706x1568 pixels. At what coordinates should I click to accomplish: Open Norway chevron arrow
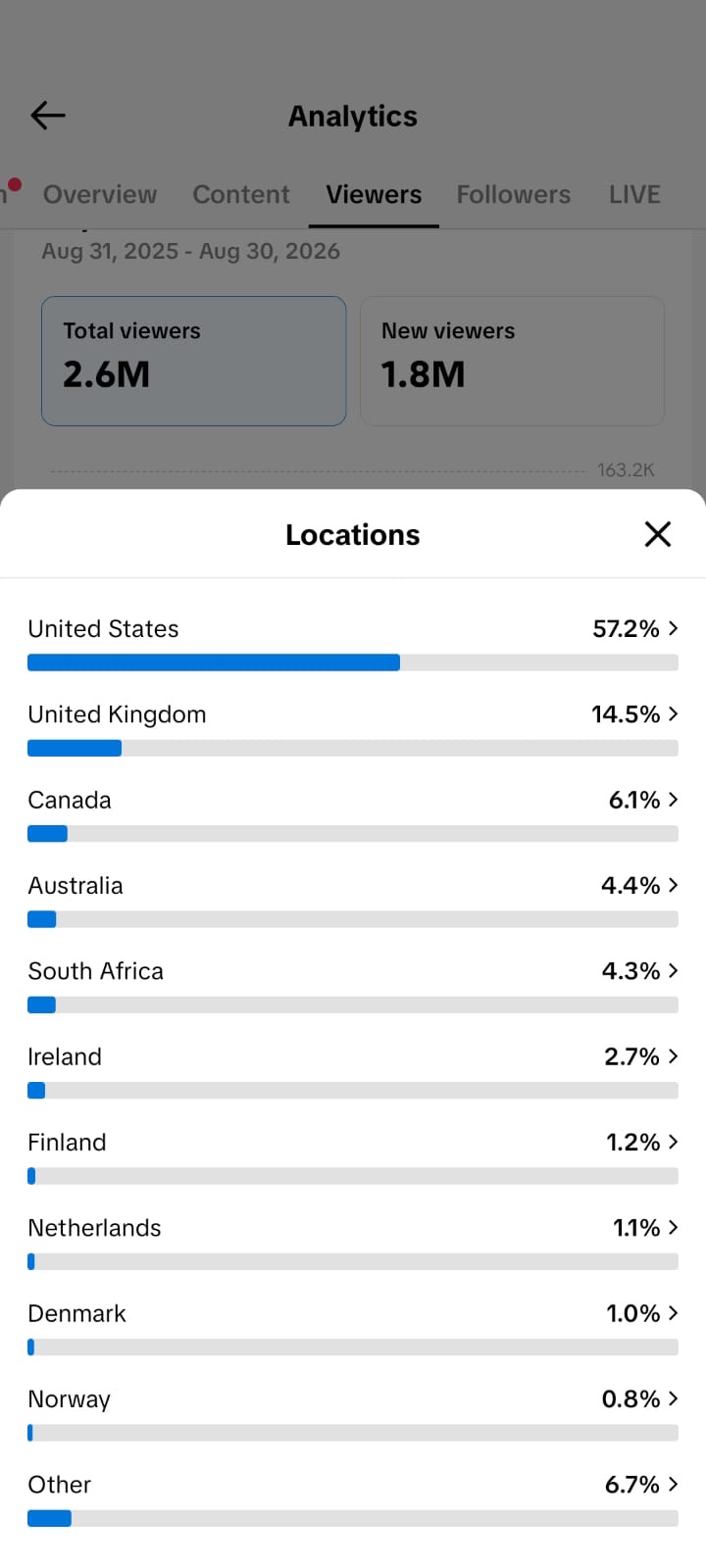pos(673,1398)
